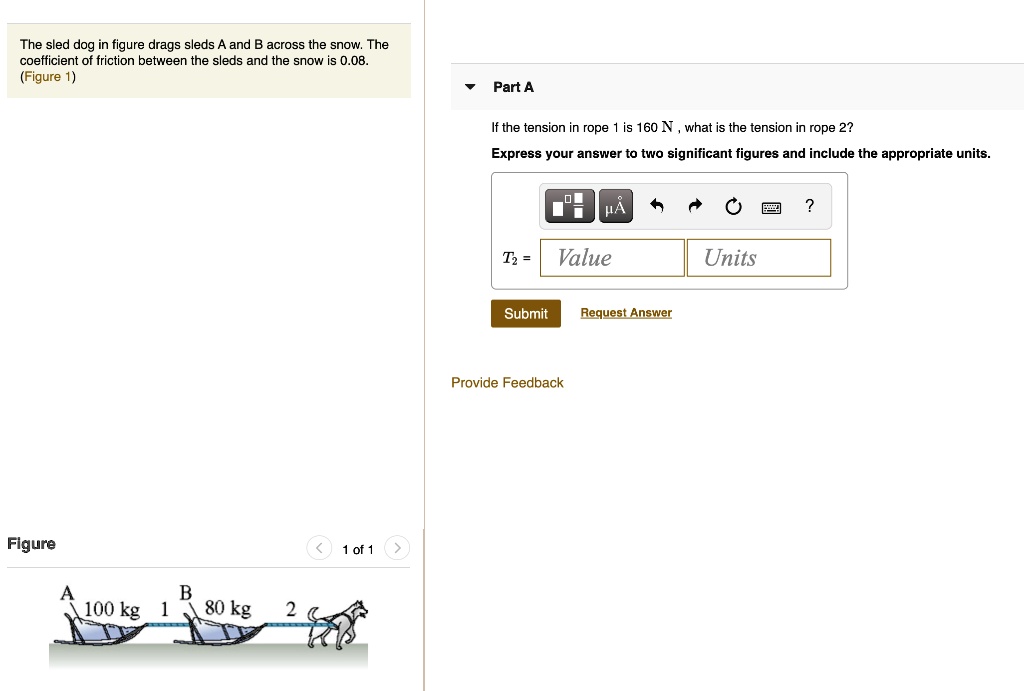The width and height of the screenshot is (1024, 691).
Task: Click inside the Units input field
Action: (x=758, y=257)
